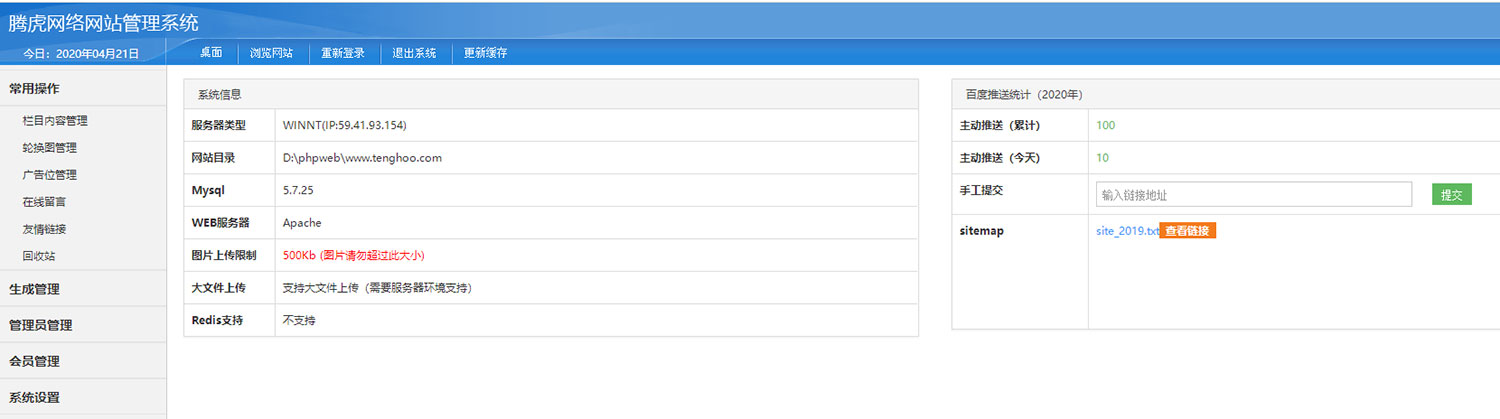Click 更新缓存 in navigation bar
The width and height of the screenshot is (1500, 419).
tap(485, 53)
